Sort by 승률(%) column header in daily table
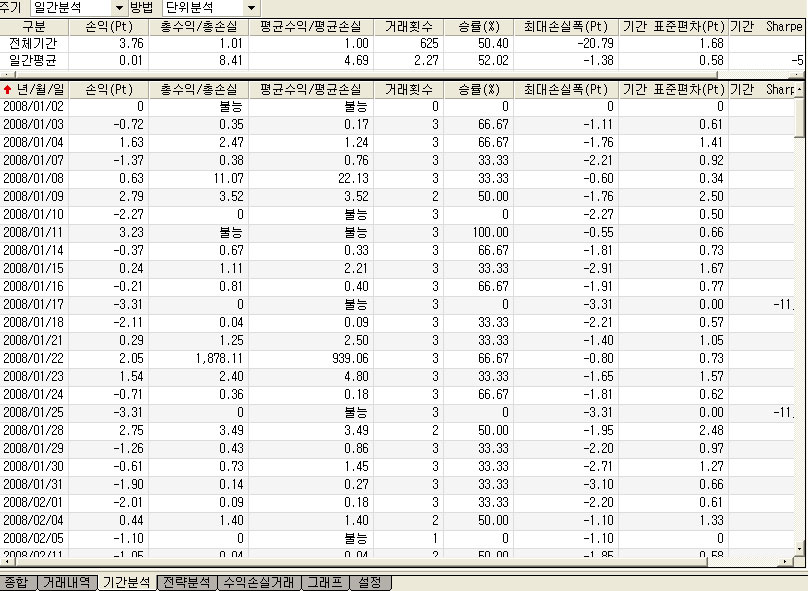808x591 pixels. tap(478, 90)
